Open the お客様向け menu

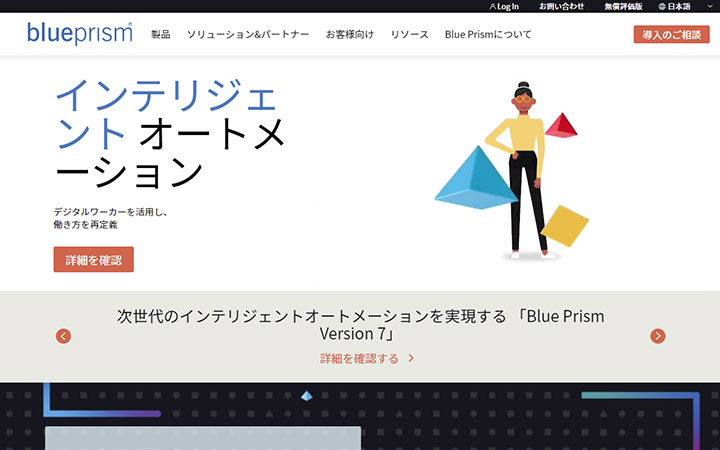click(x=350, y=34)
